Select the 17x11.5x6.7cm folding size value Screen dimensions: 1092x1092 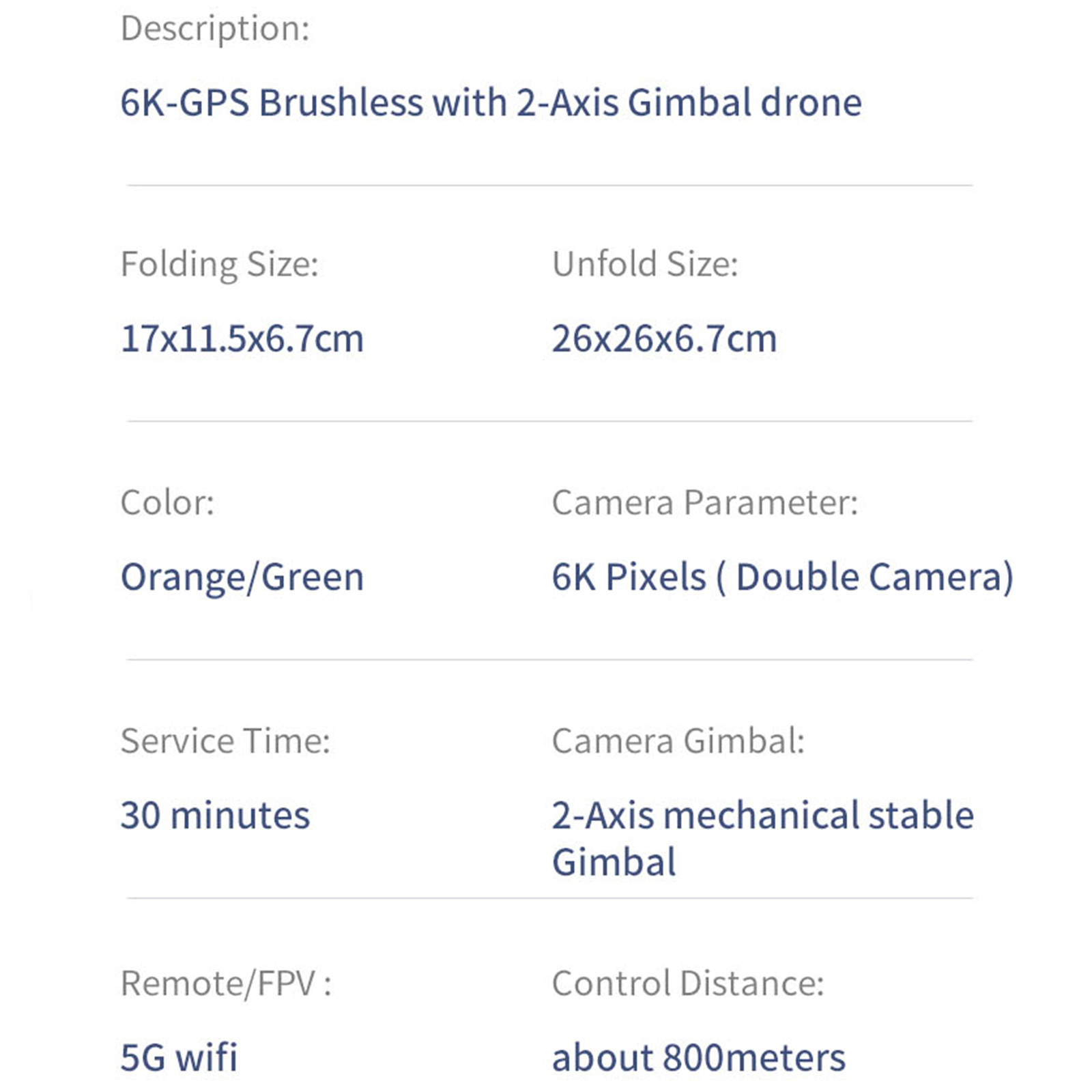(242, 339)
